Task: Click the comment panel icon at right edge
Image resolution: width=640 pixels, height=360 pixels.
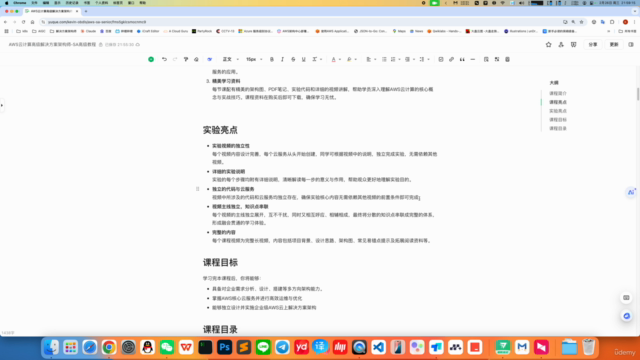Action: tap(626, 298)
